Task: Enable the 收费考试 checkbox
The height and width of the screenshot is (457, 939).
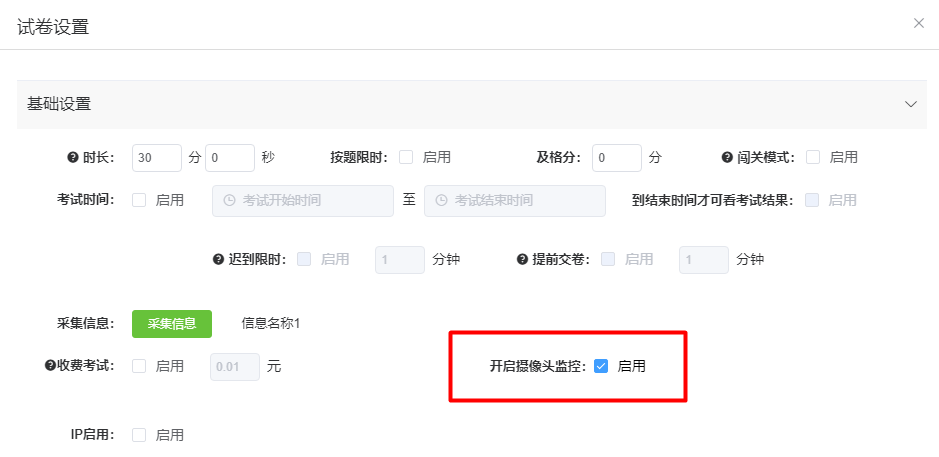Action: pos(139,366)
